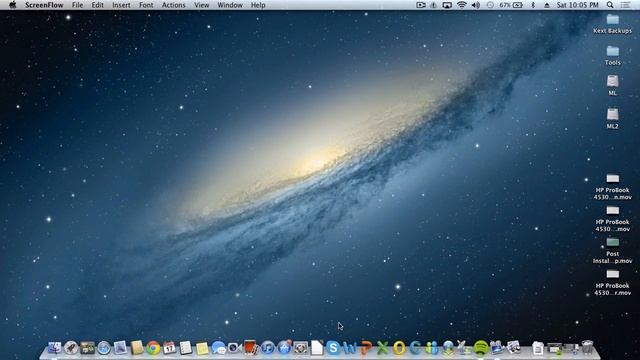Open Microsoft Word W icon

coord(350,348)
